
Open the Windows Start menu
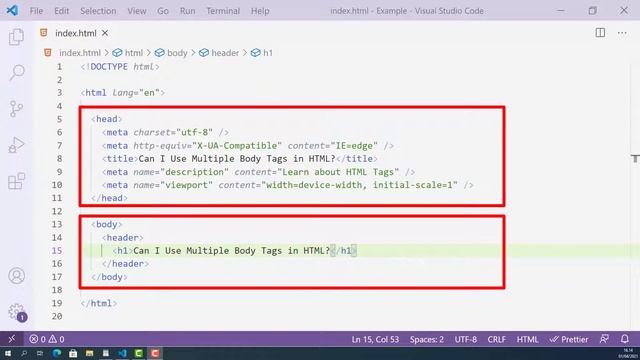[x=7, y=353]
